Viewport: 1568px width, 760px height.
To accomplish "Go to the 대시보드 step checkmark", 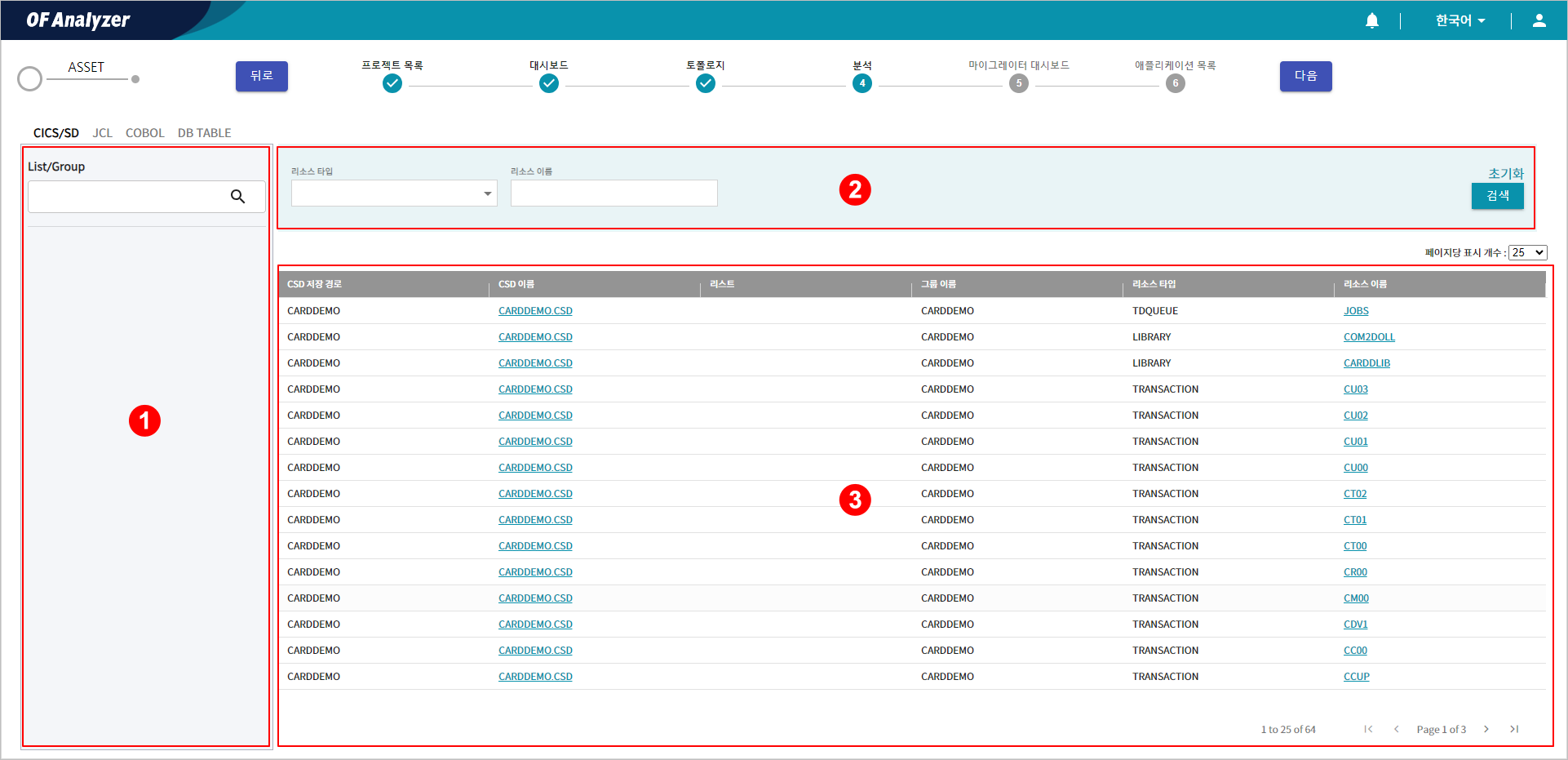I will pyautogui.click(x=549, y=83).
